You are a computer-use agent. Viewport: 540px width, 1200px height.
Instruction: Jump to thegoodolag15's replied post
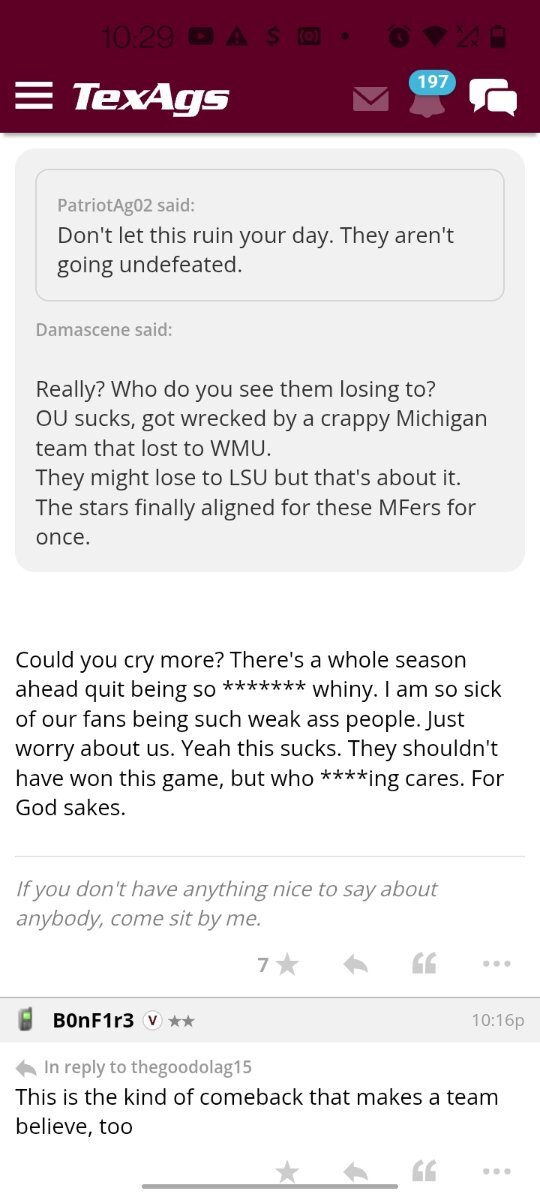coord(133,1068)
